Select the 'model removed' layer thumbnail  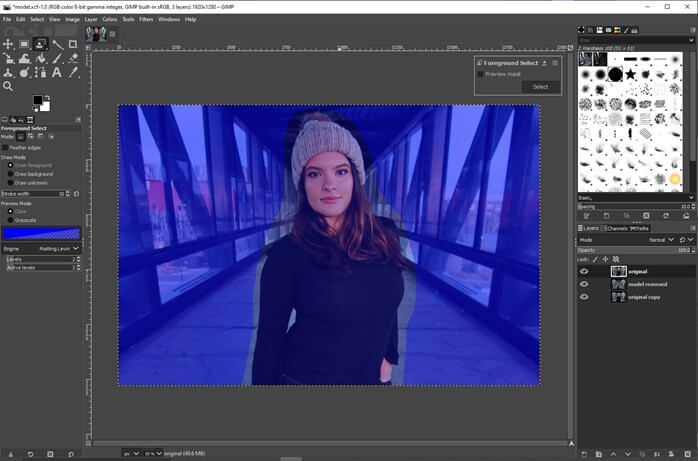coord(618,284)
